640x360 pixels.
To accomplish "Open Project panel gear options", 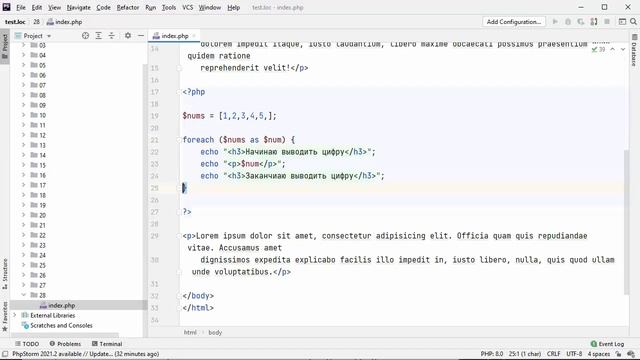I will coord(128,36).
